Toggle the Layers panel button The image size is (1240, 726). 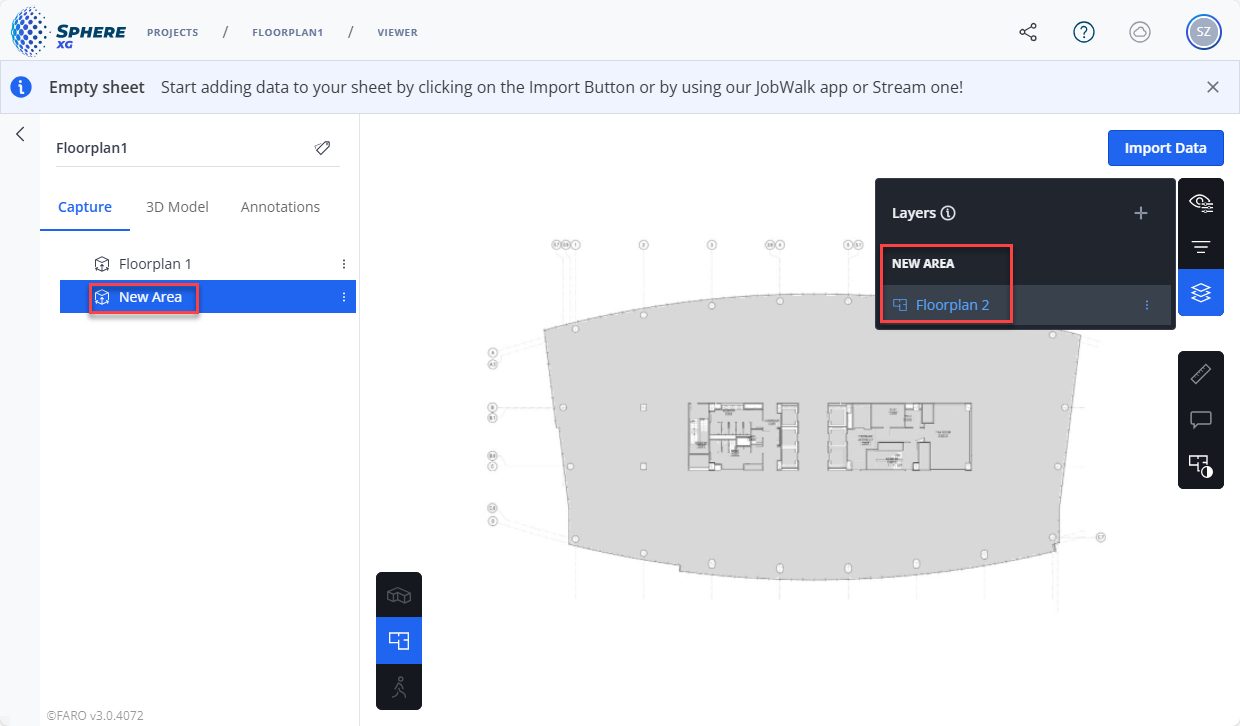[1201, 292]
